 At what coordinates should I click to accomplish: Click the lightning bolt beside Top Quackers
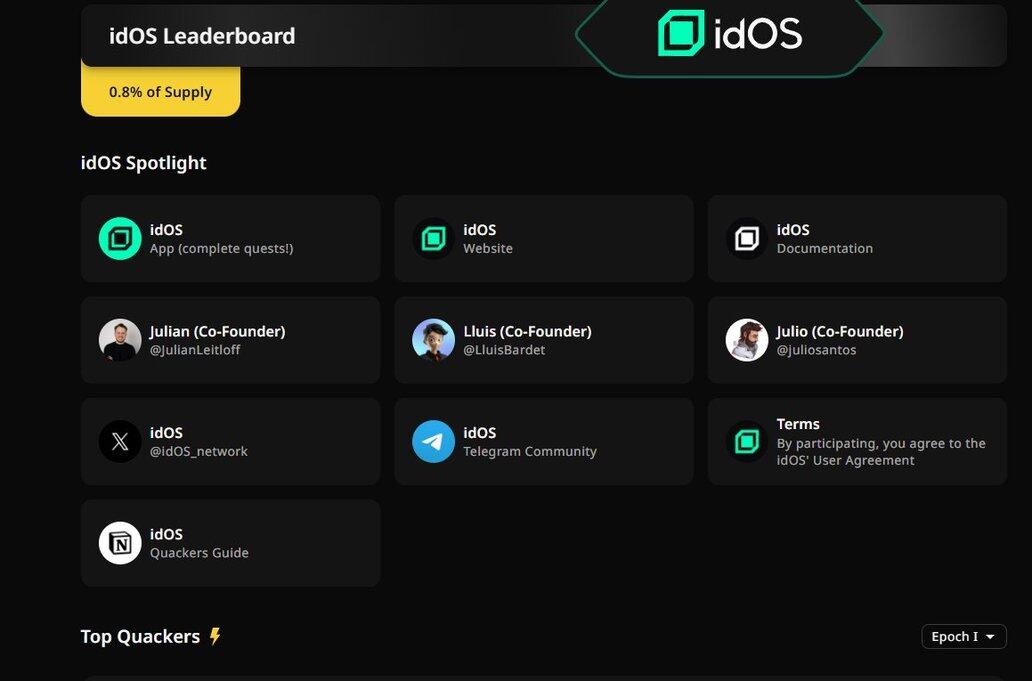point(215,636)
